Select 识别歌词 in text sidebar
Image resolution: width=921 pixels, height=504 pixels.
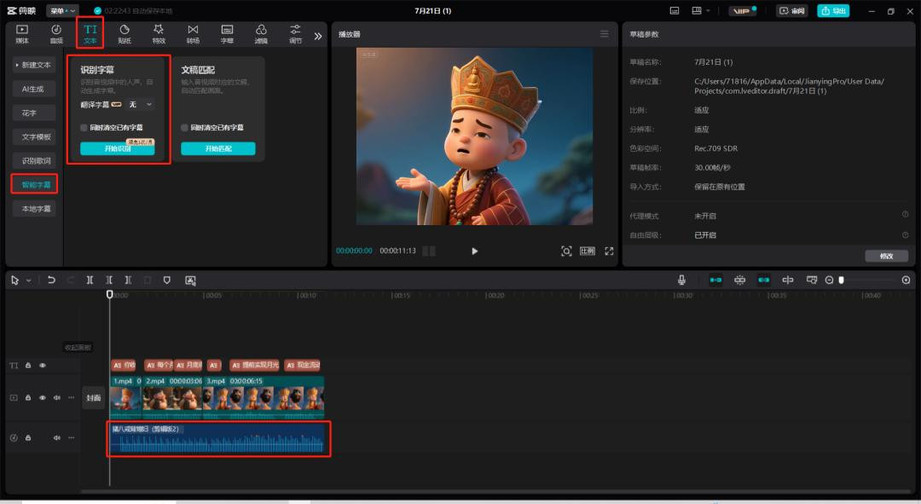pyautogui.click(x=36, y=160)
